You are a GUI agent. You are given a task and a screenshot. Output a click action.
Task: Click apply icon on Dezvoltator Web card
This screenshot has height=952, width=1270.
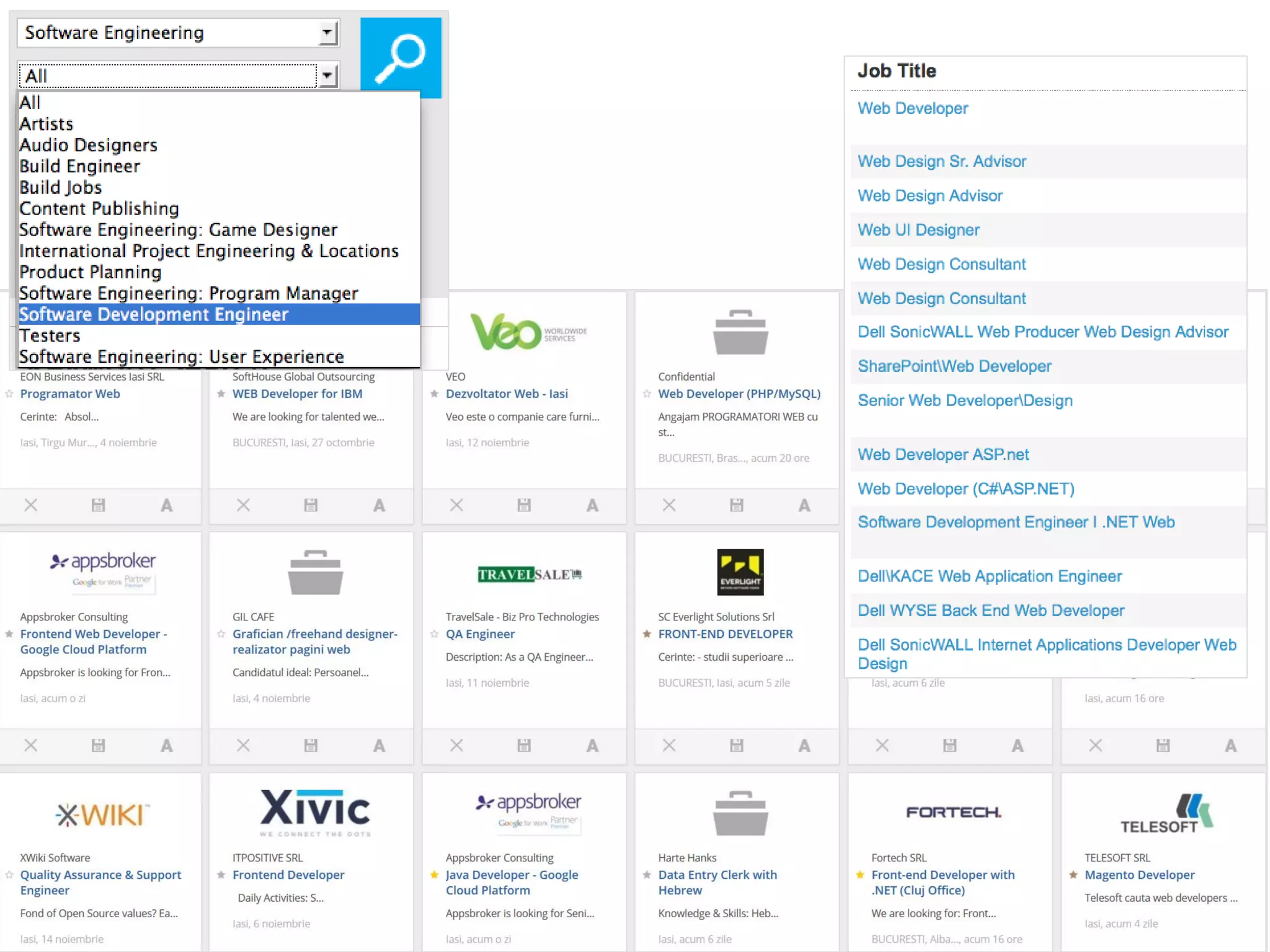[592, 505]
